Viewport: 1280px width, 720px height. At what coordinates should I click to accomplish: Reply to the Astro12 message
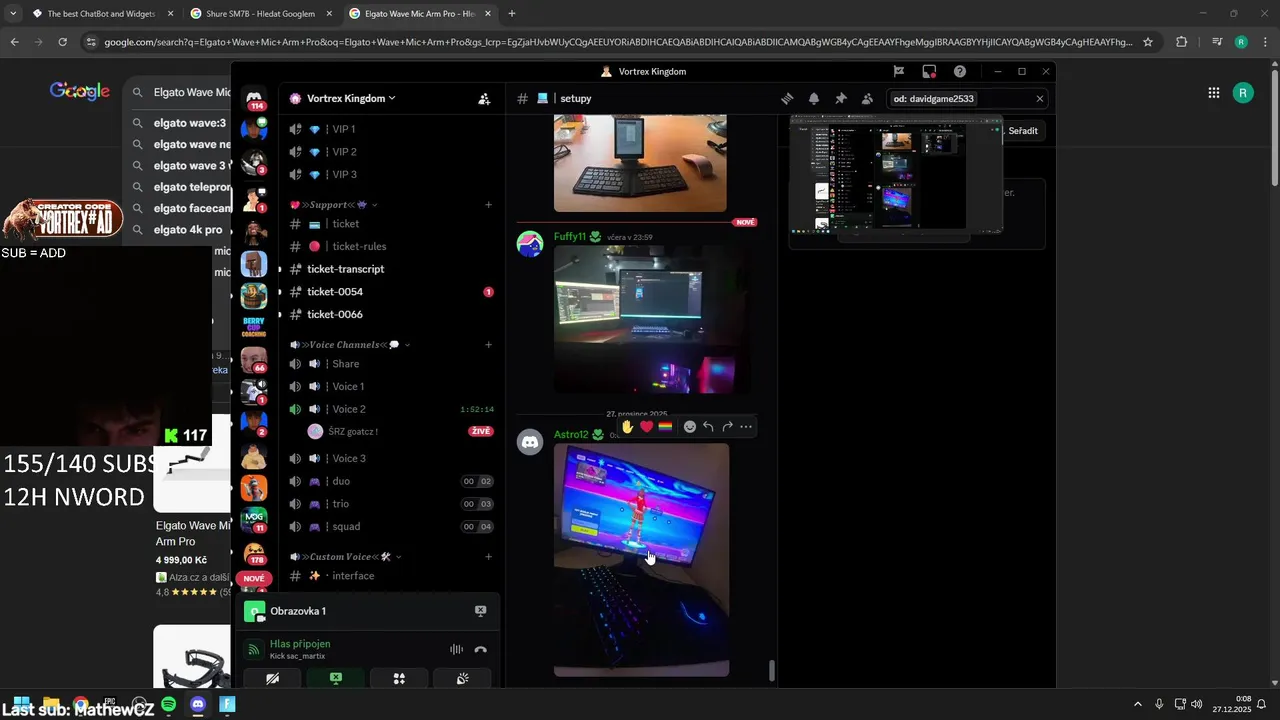coord(708,427)
